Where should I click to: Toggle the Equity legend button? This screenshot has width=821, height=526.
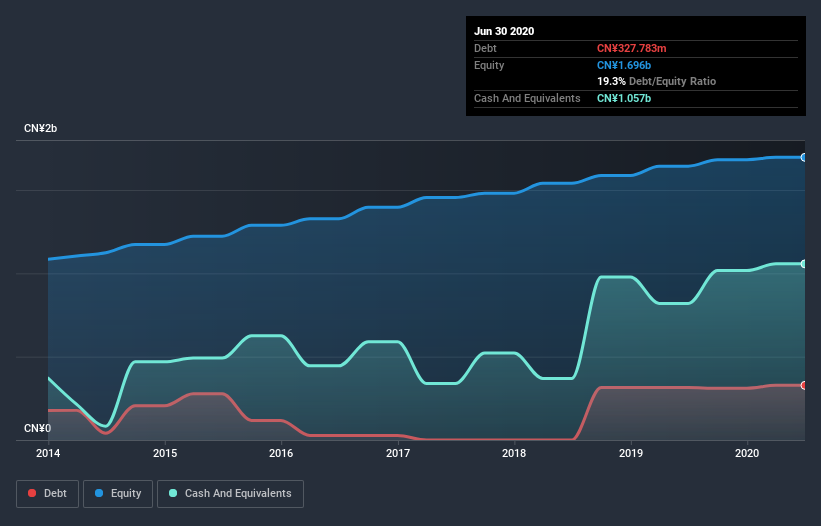click(118, 494)
